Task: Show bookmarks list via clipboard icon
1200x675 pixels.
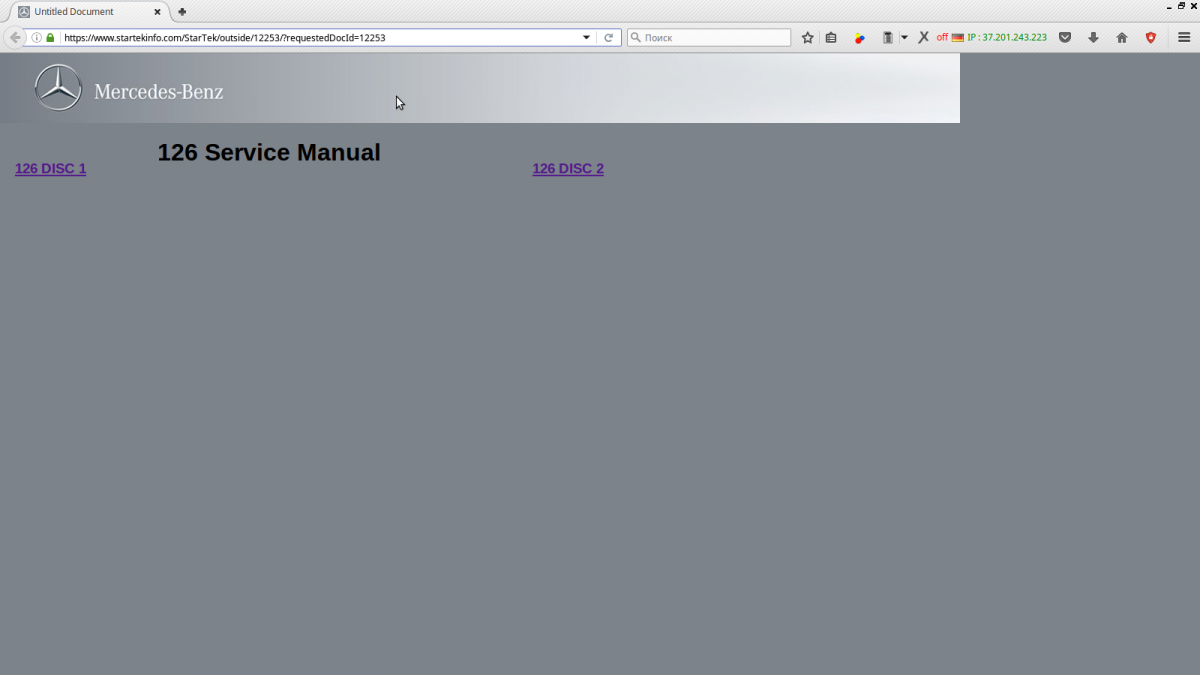Action: coord(831,38)
